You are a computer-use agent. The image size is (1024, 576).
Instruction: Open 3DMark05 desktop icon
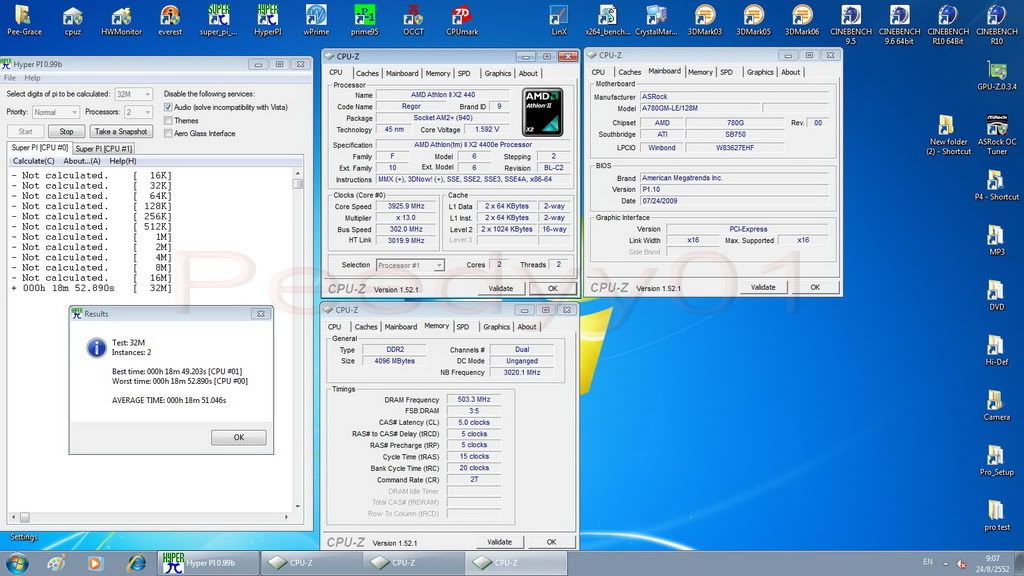click(x=754, y=20)
